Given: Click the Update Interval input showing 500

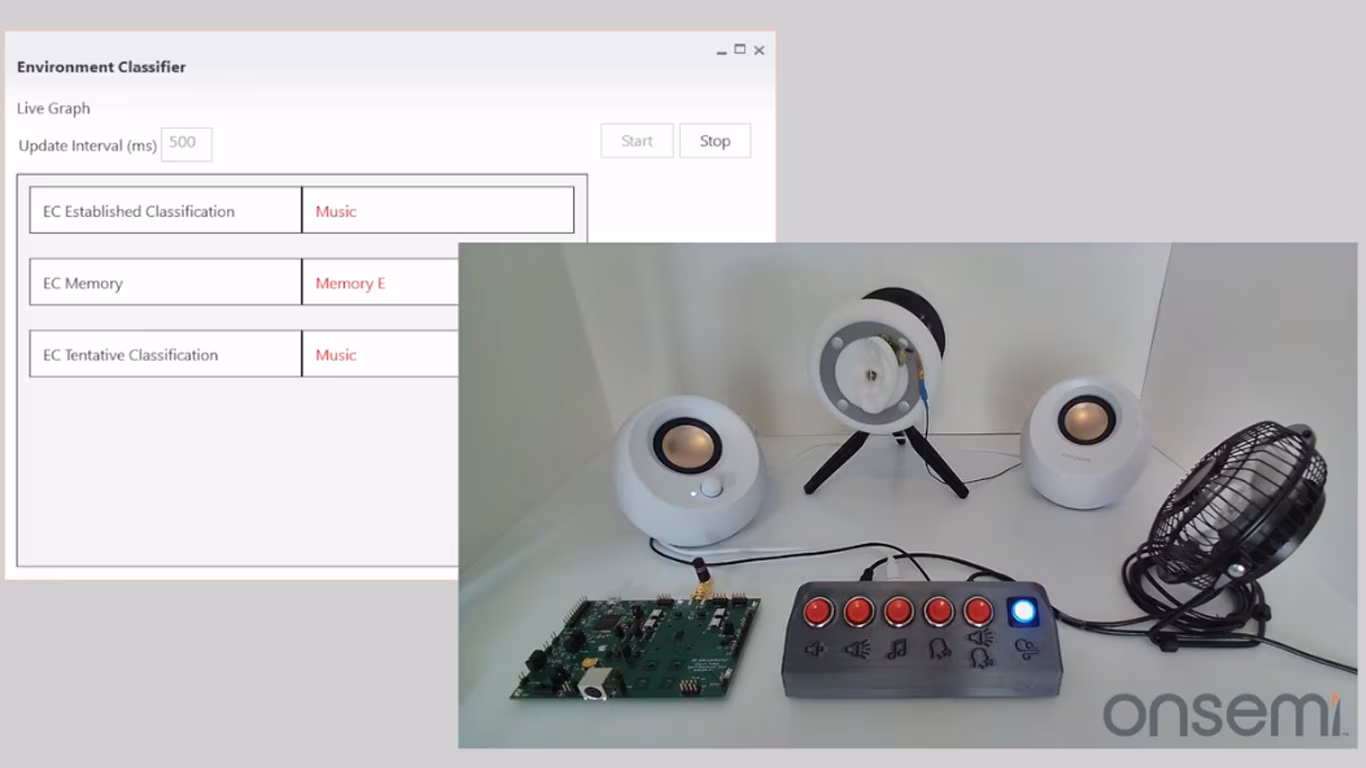Looking at the screenshot, I should point(186,144).
